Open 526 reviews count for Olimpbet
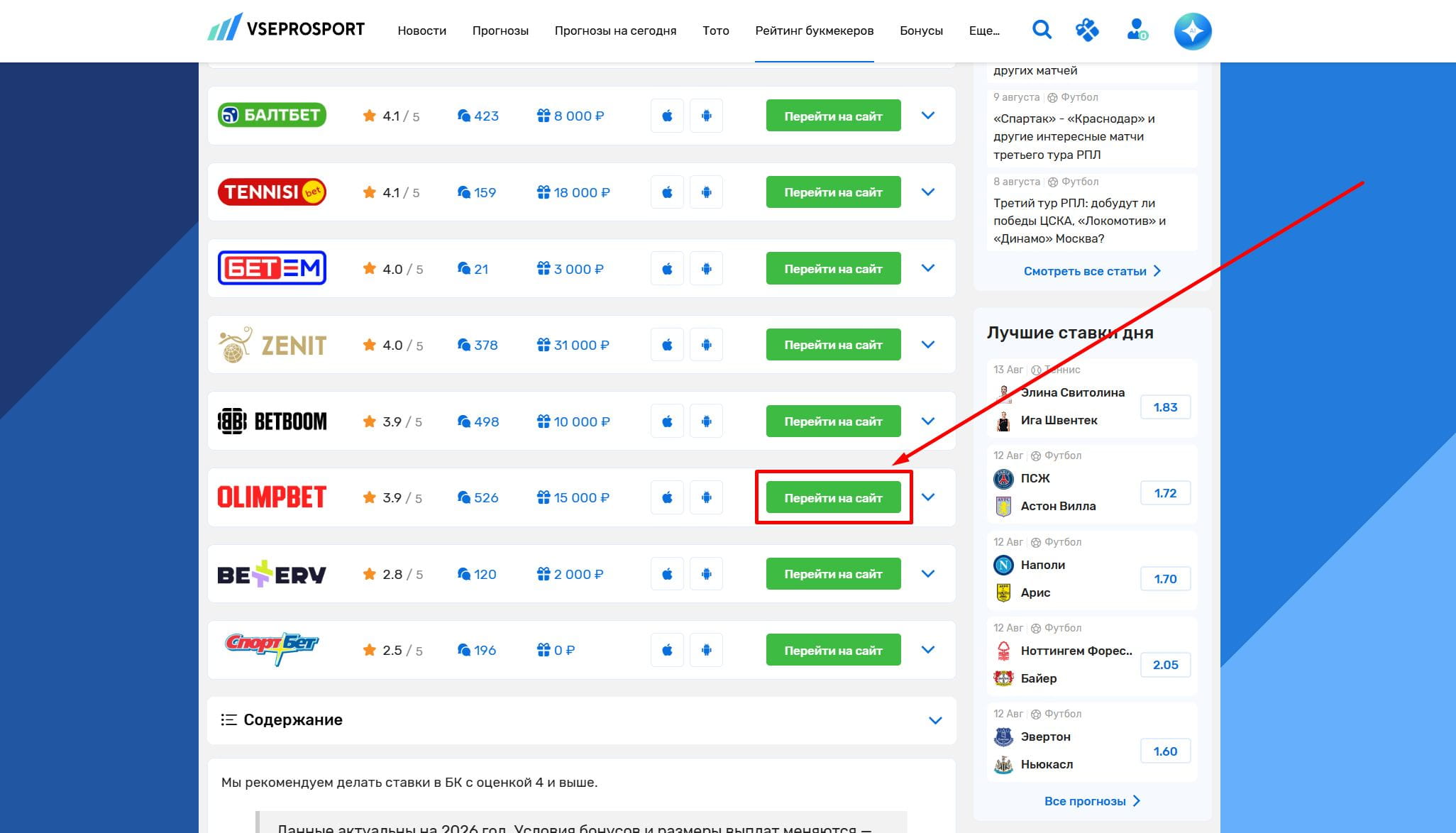1456x833 pixels. click(x=478, y=497)
